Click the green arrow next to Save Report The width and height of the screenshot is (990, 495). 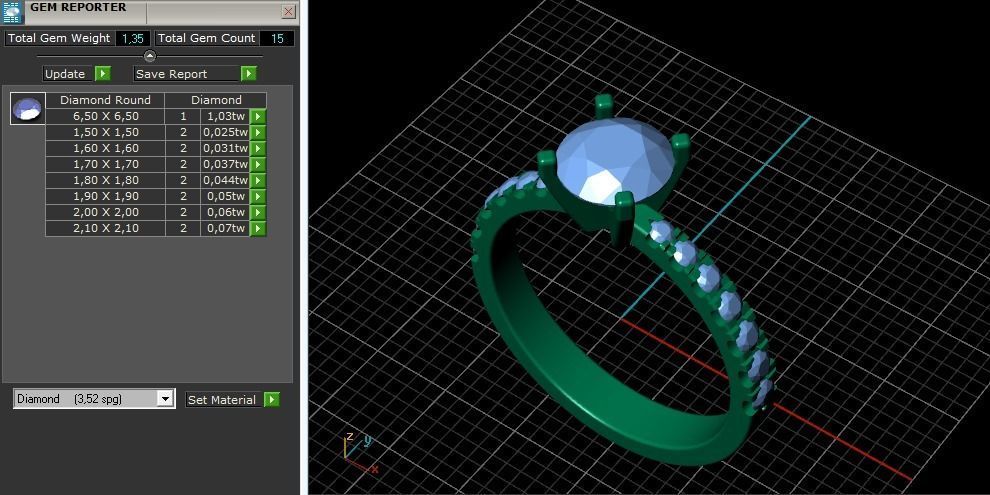249,74
